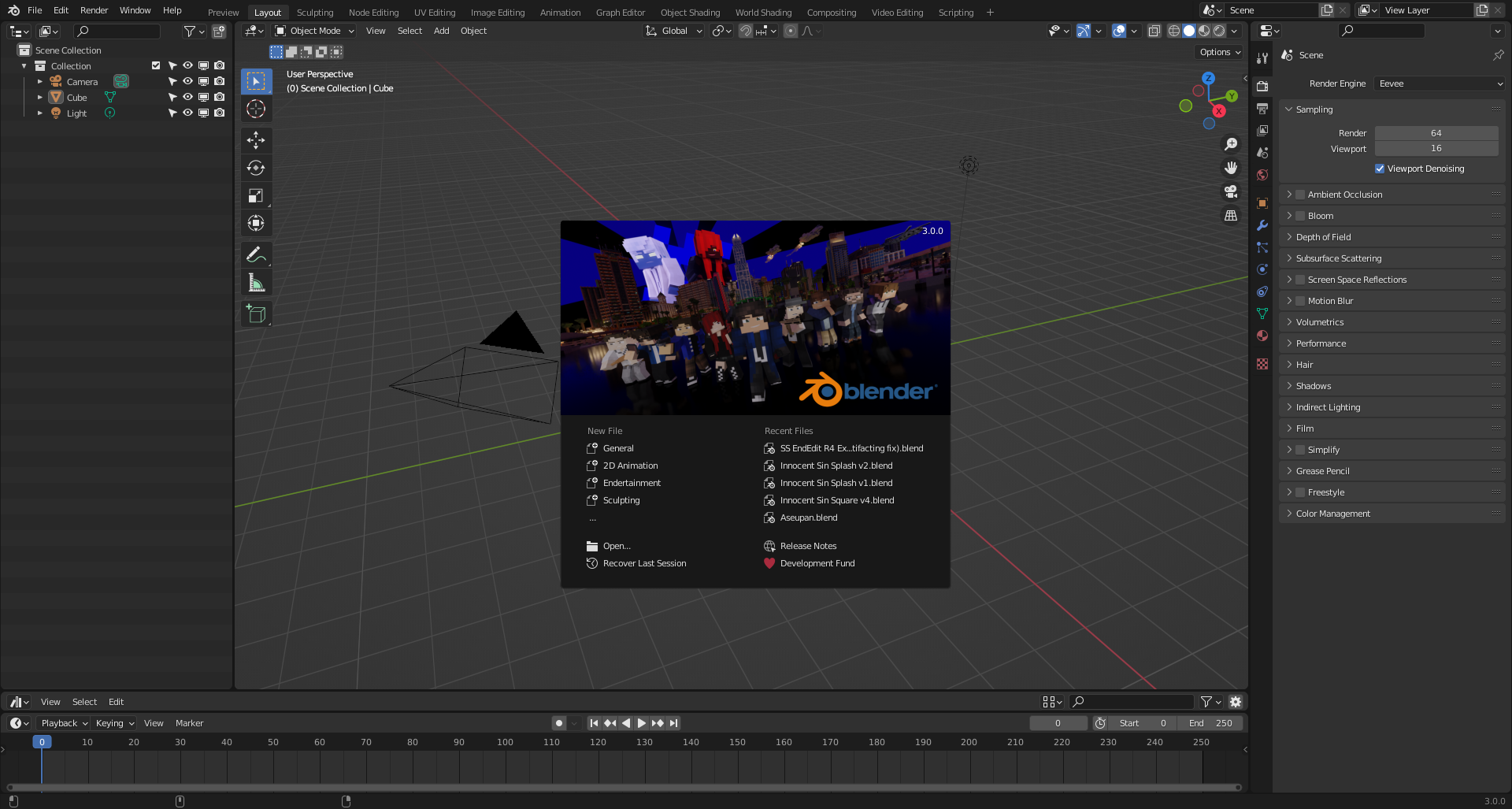Select the Cursor tool in viewport toolbar
1512x809 pixels.
(x=256, y=109)
